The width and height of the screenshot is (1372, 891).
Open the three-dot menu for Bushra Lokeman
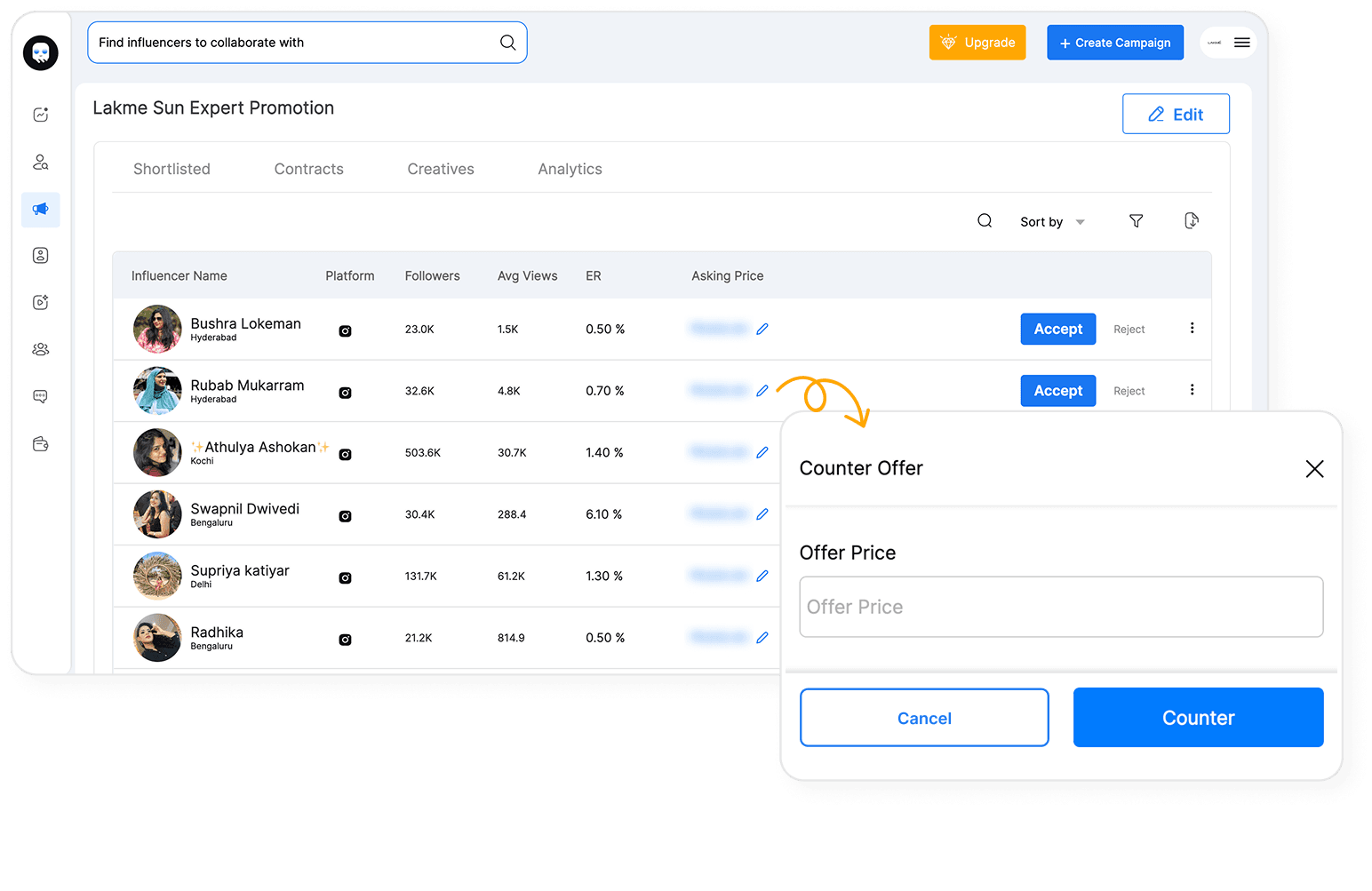point(1192,328)
